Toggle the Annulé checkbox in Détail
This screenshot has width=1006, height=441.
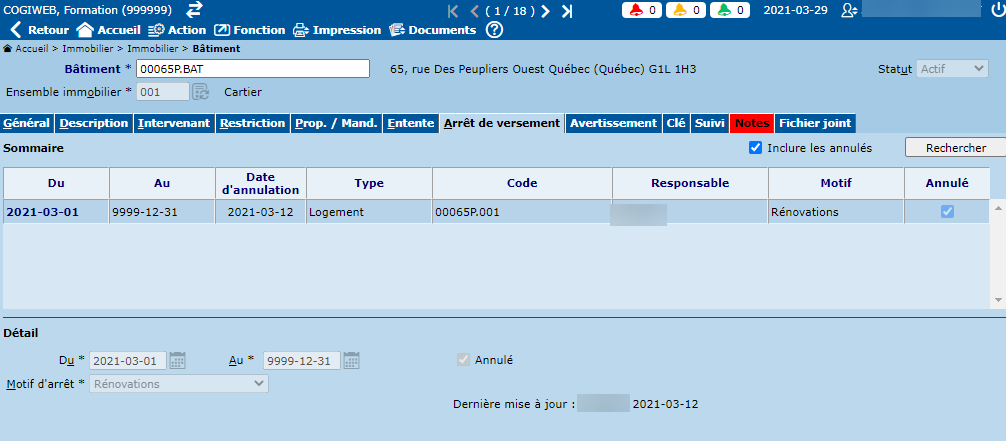(x=463, y=360)
